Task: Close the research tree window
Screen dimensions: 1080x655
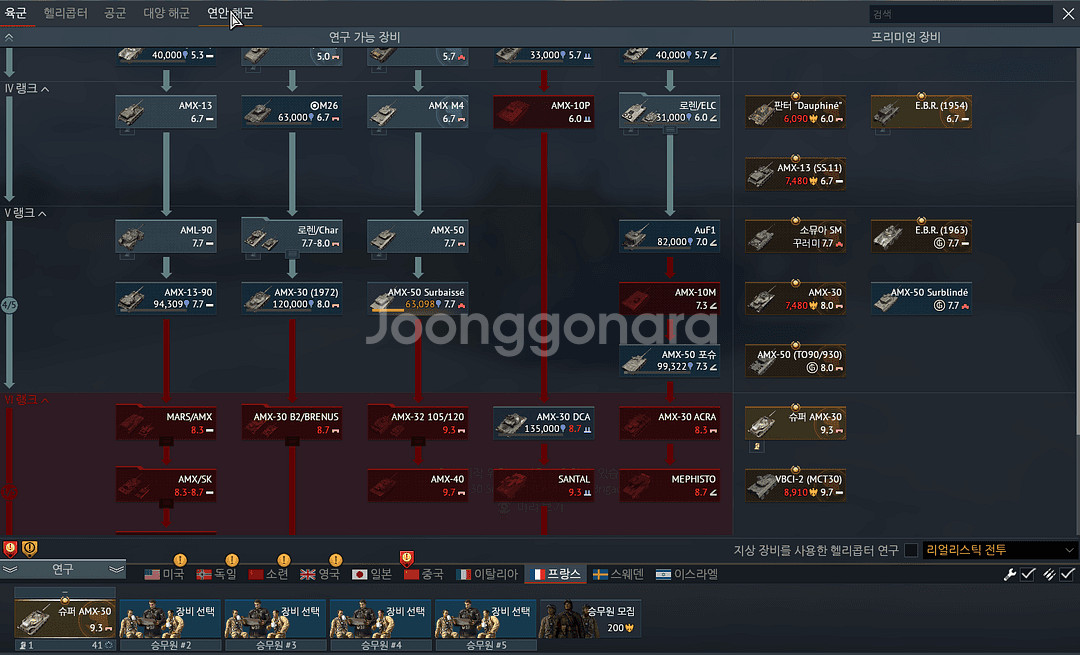Action: 1068,14
